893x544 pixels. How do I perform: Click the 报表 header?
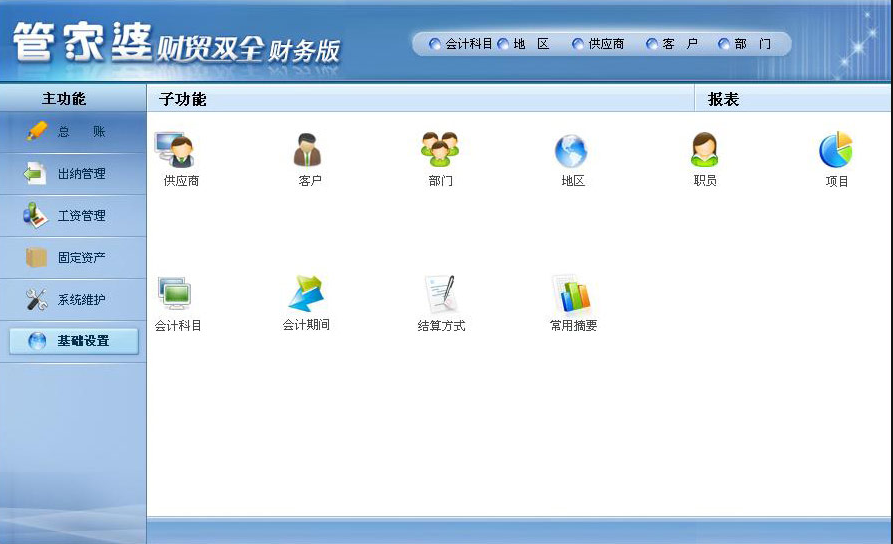pos(723,100)
